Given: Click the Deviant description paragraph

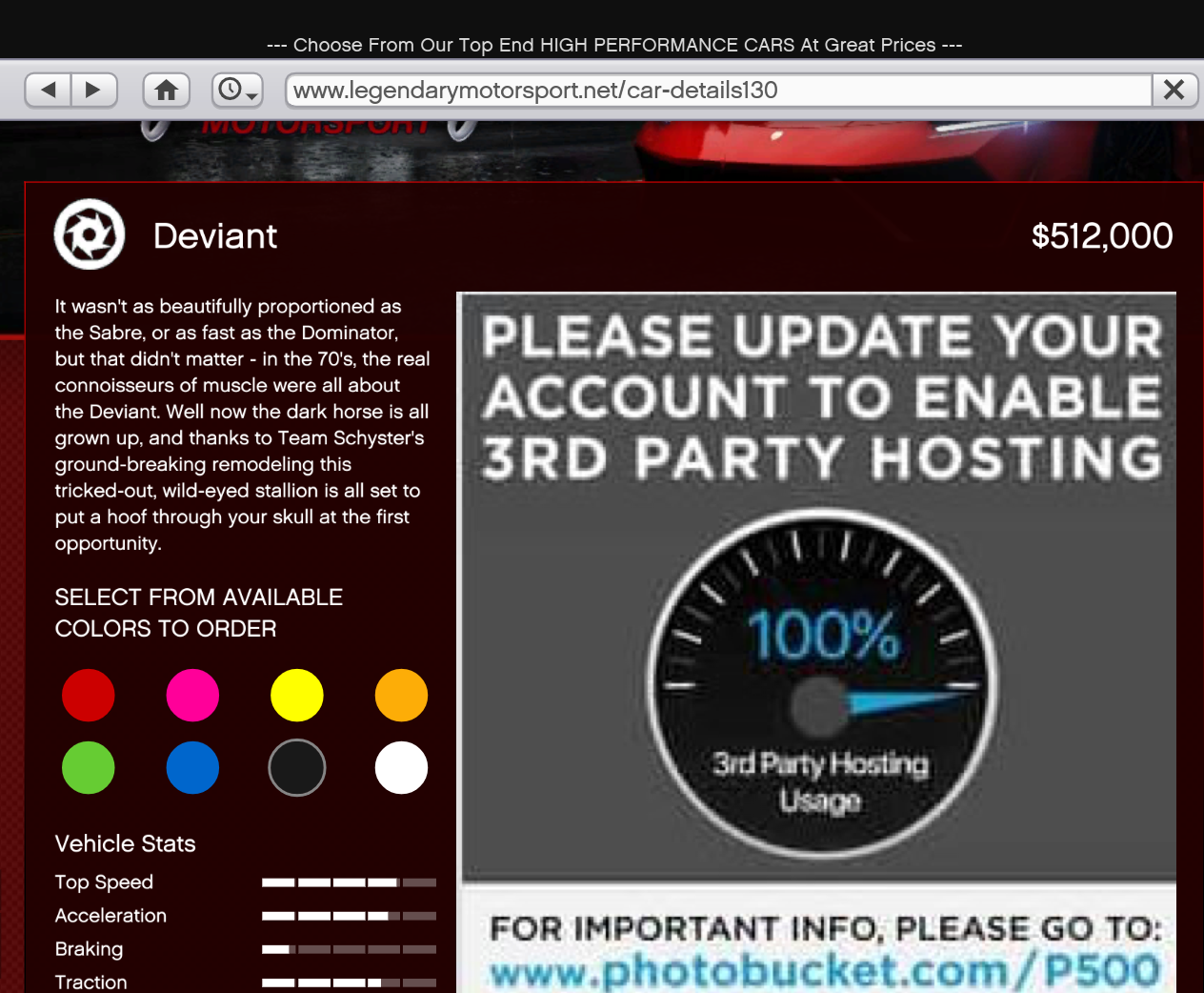Looking at the screenshot, I should click(242, 425).
